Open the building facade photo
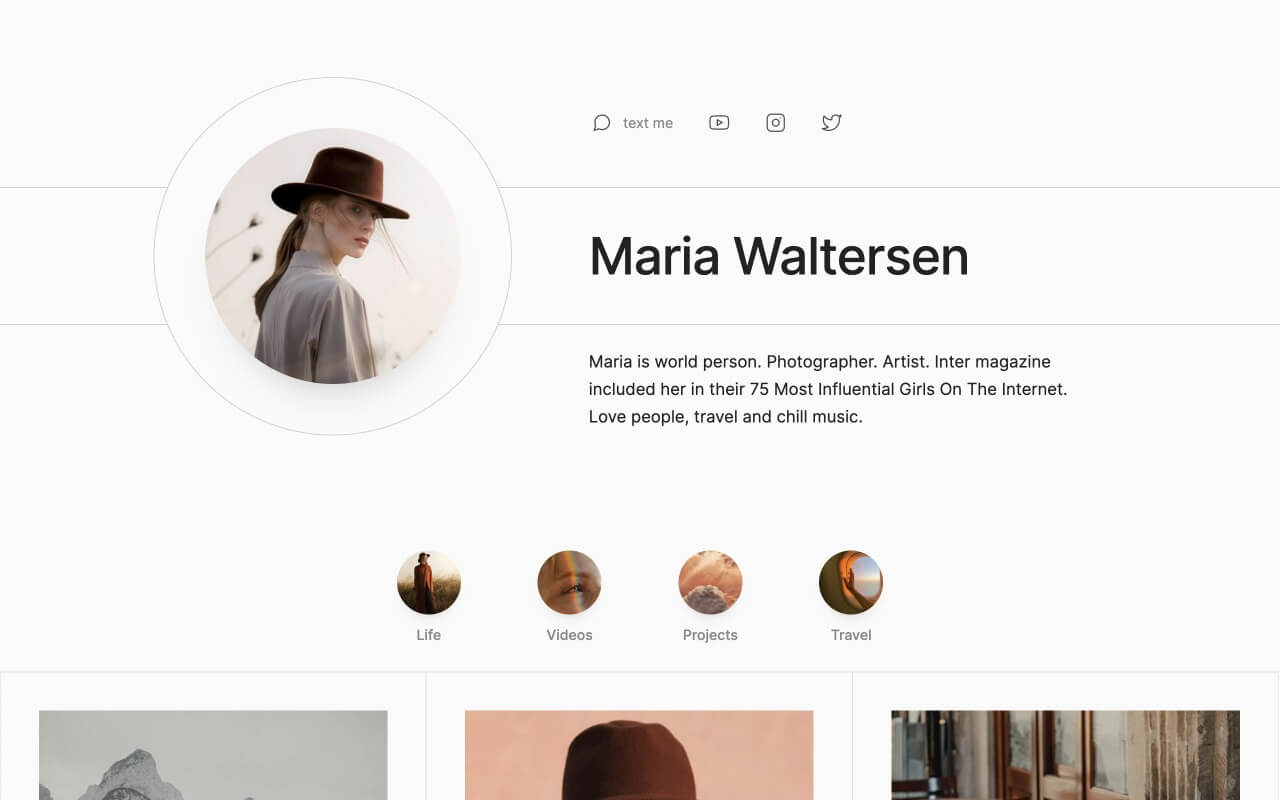The image size is (1280, 800). coord(1065,760)
